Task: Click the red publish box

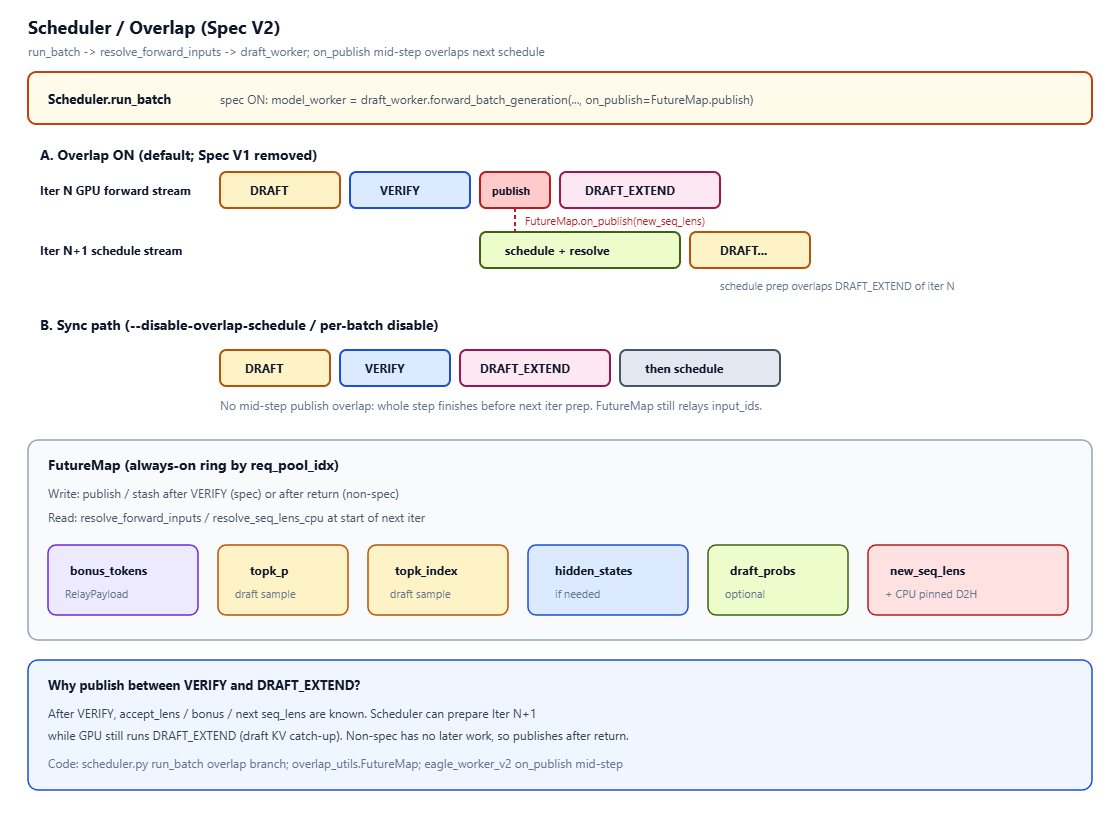Action: (515, 190)
